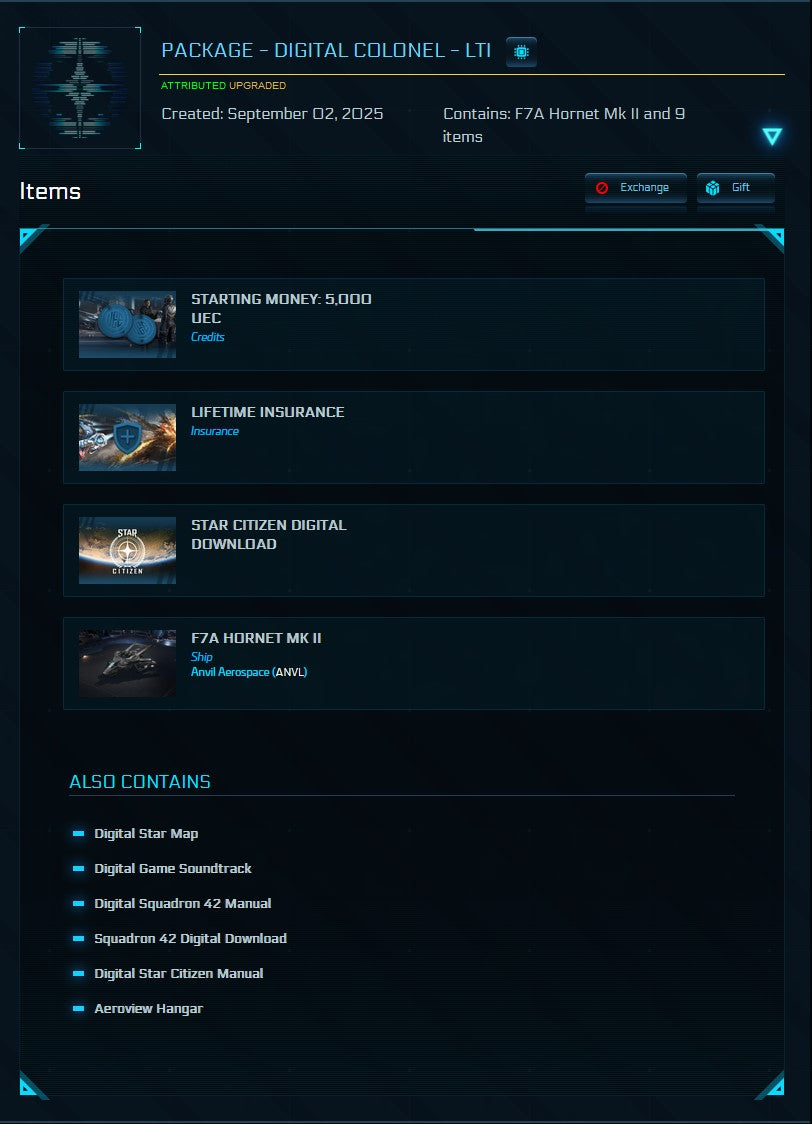812x1124 pixels.
Task: Click the waveform package artwork thumbnail
Action: tap(79, 87)
